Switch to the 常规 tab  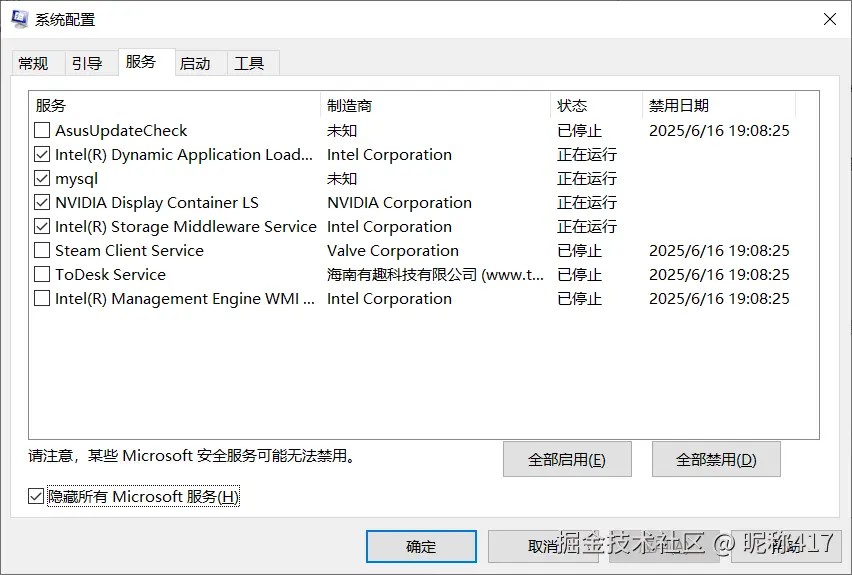33,63
